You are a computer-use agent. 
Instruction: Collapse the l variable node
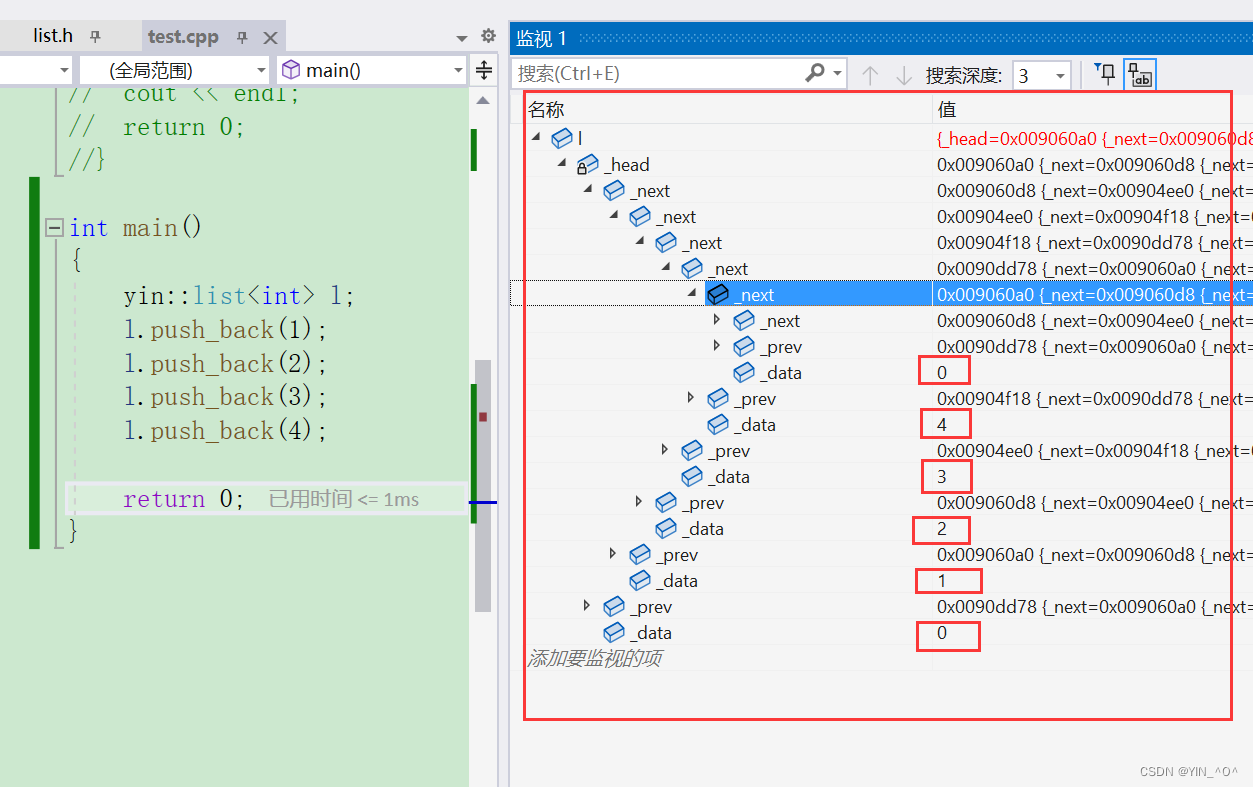[x=536, y=138]
